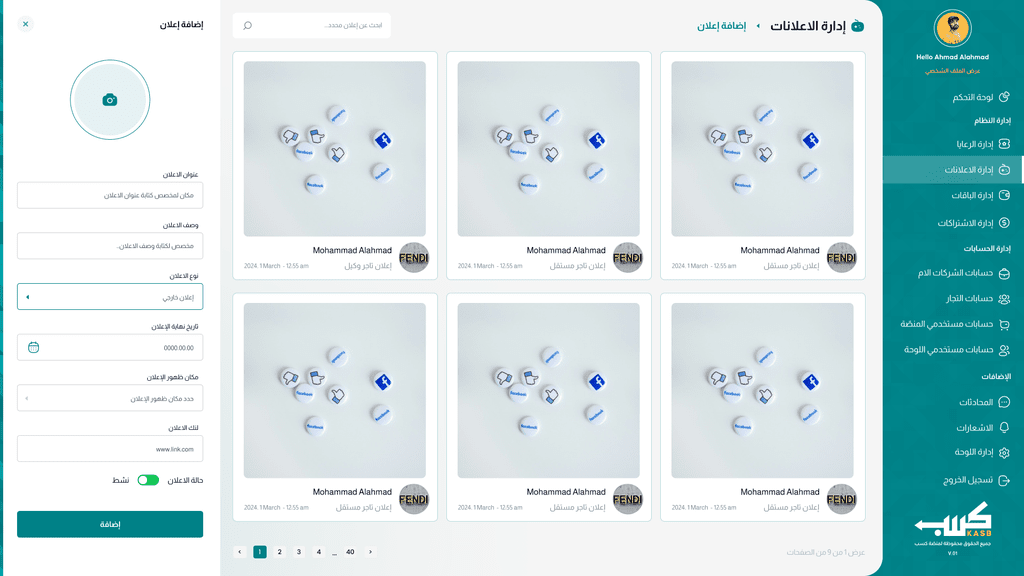Click the bell icon for الاشعارات

[x=1004, y=427]
